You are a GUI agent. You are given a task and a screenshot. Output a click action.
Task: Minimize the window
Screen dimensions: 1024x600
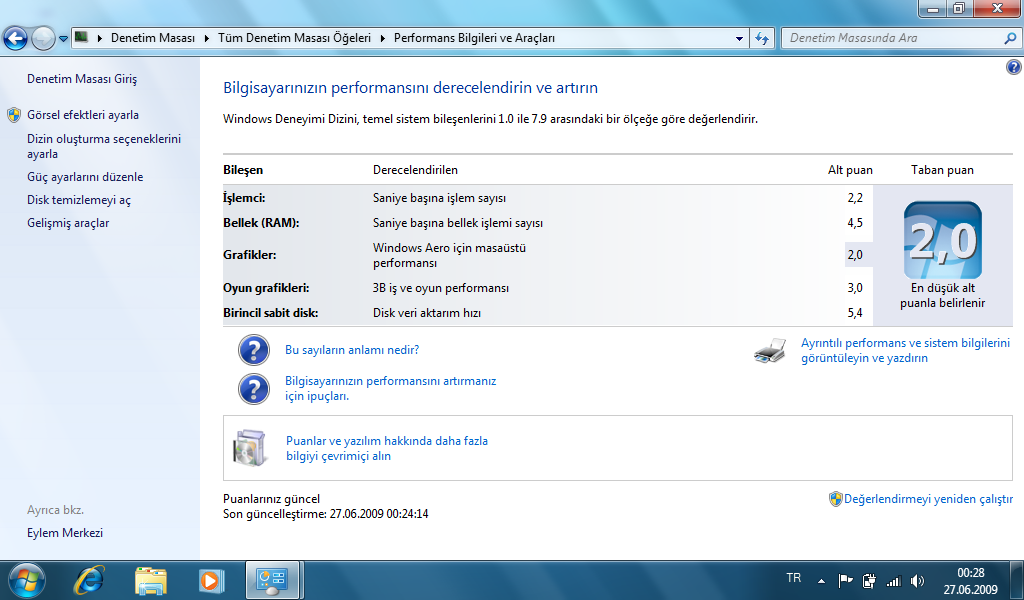(x=934, y=8)
